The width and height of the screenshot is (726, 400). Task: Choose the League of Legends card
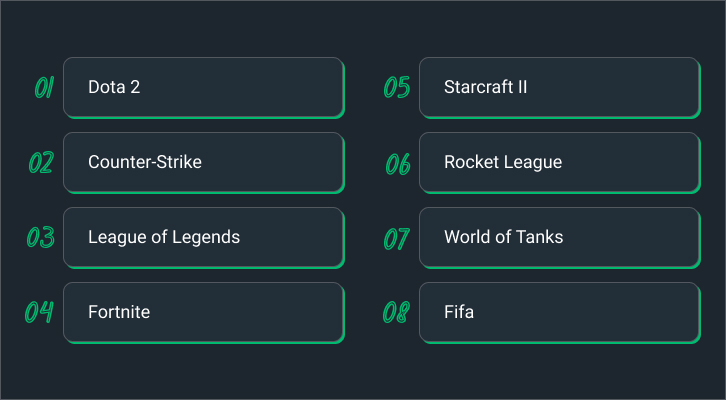pyautogui.click(x=204, y=238)
